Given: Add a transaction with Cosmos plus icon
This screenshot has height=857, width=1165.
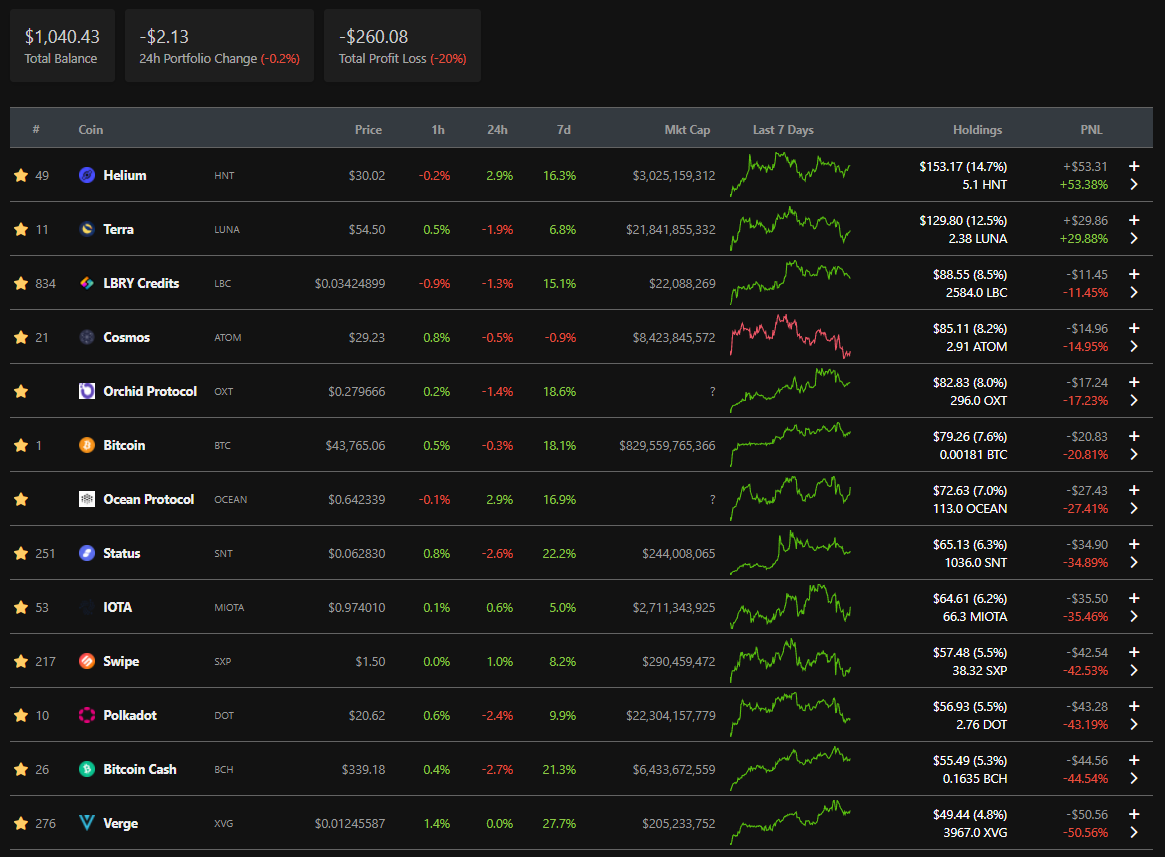Looking at the screenshot, I should click(x=1134, y=328).
